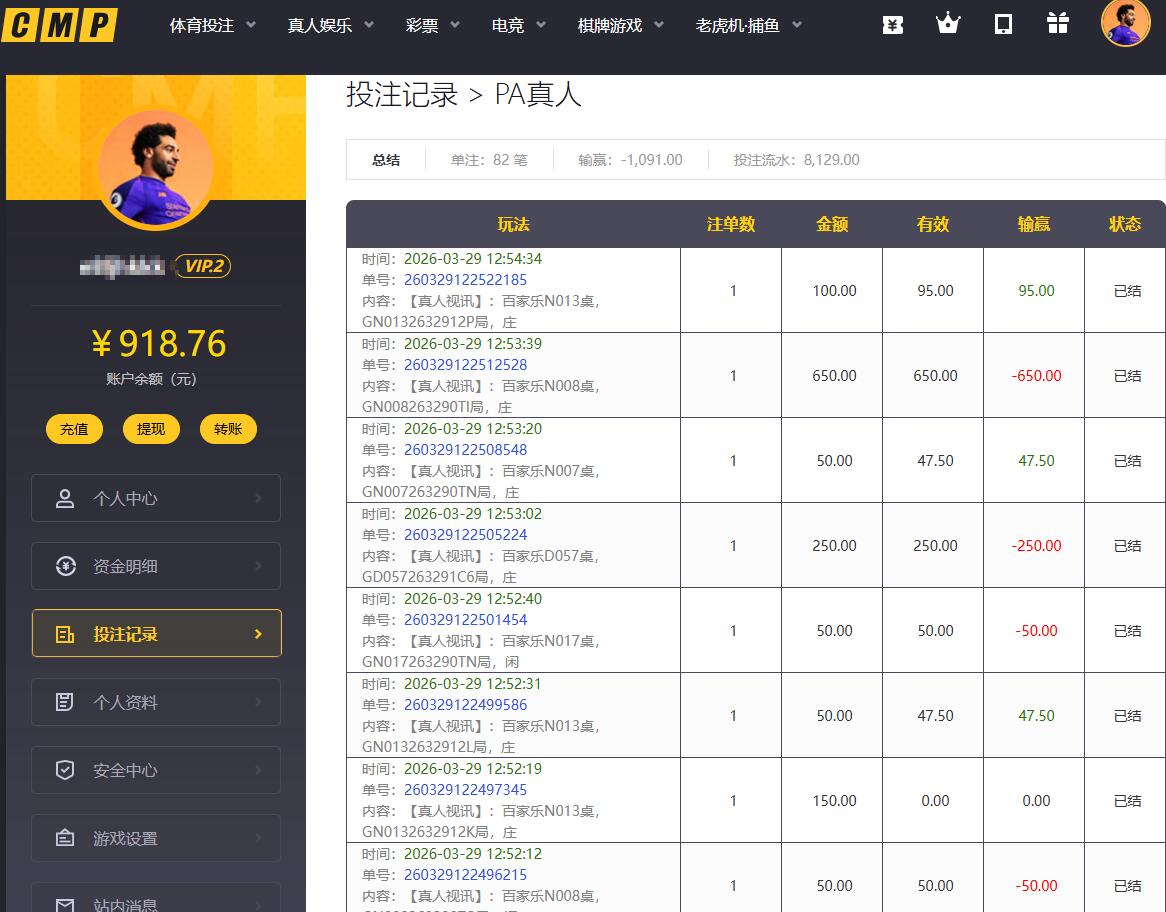Click the 提现 withdraw button
The height and width of the screenshot is (912, 1166).
[151, 429]
